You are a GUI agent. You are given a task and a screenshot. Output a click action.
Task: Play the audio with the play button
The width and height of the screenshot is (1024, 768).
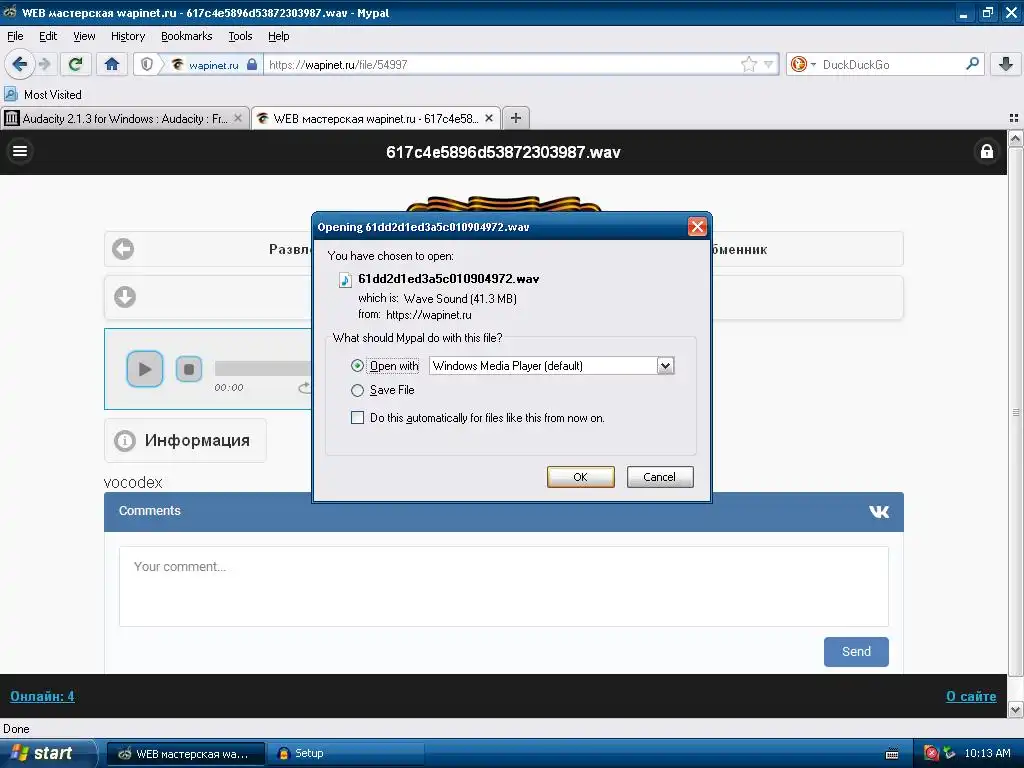[x=145, y=369]
